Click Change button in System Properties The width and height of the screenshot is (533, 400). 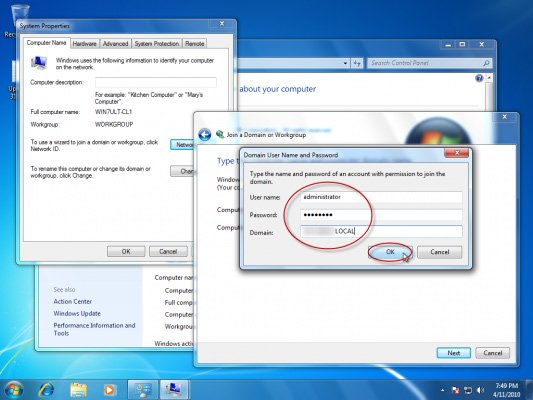[182, 171]
